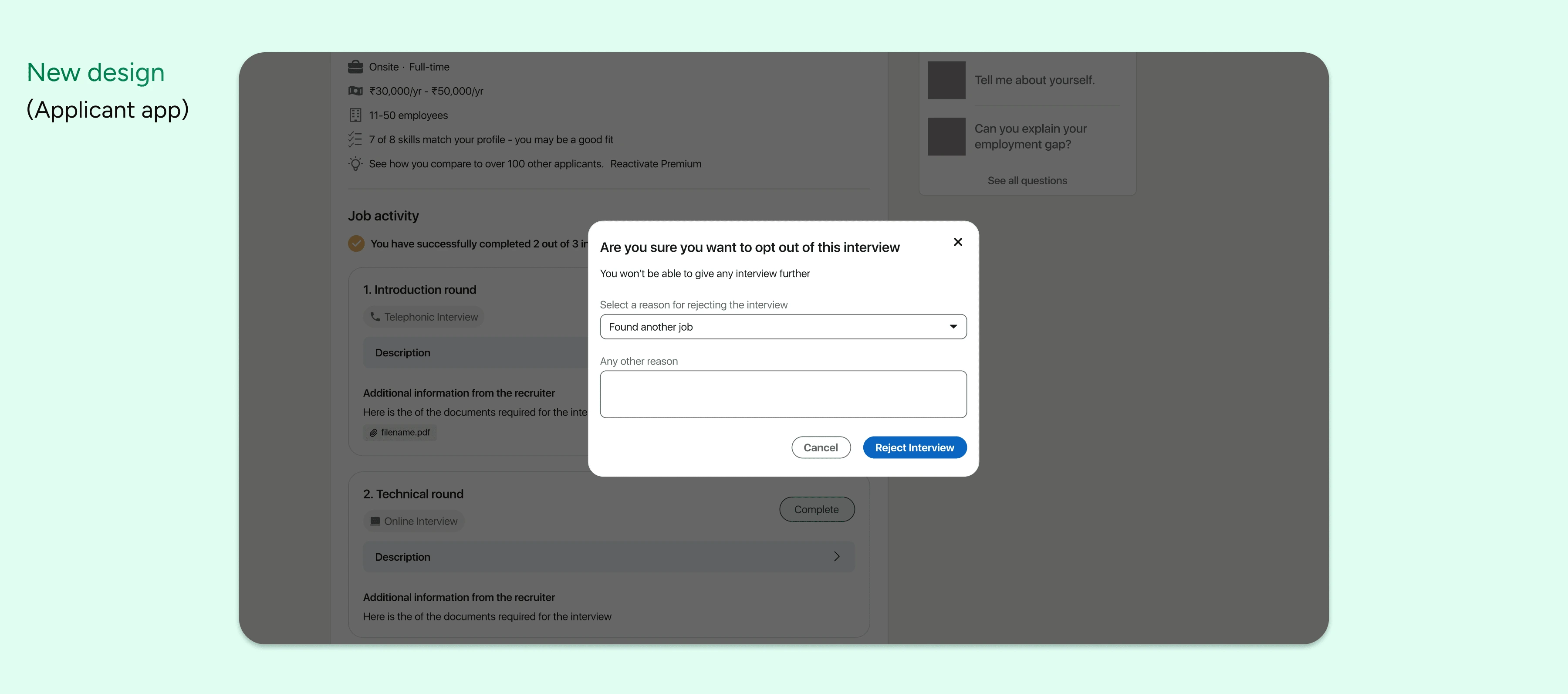Close the opt-out interview dialog
Screen dimensions: 1568x694
tap(957, 242)
